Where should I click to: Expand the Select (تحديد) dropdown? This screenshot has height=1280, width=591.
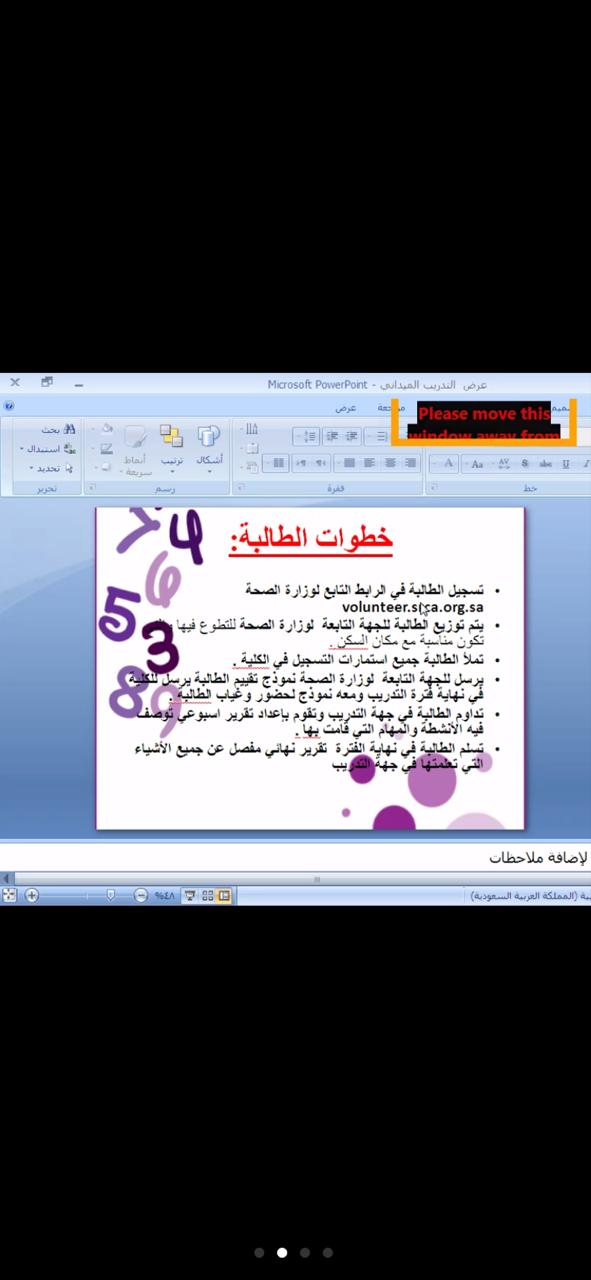pyautogui.click(x=32, y=468)
